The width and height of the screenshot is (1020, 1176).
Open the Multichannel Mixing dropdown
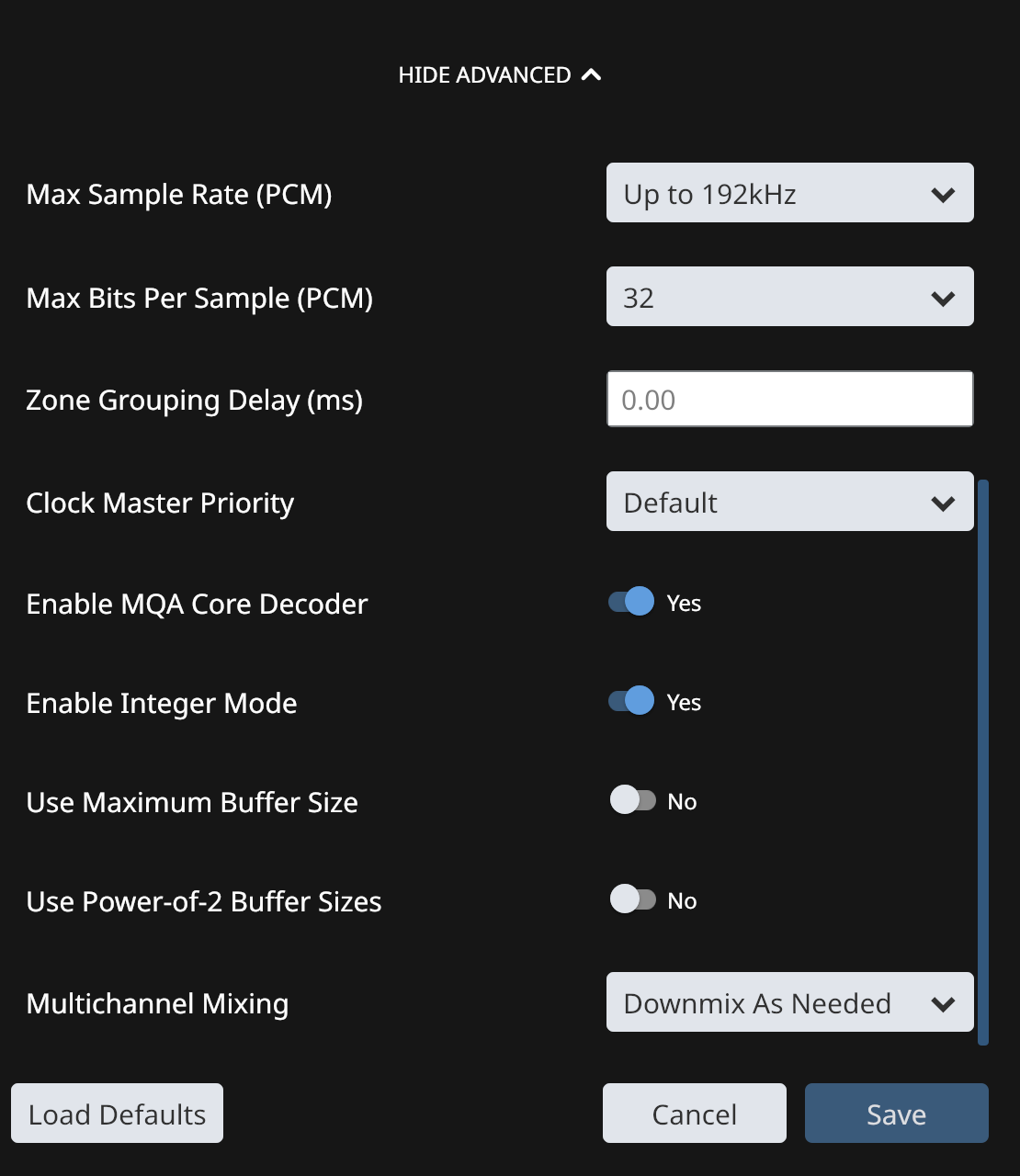point(790,1002)
